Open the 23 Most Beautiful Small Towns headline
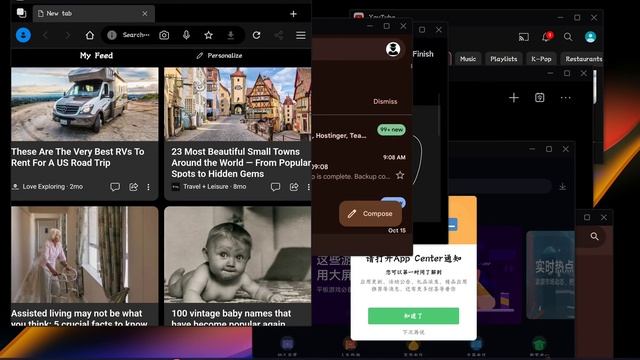 (241, 162)
